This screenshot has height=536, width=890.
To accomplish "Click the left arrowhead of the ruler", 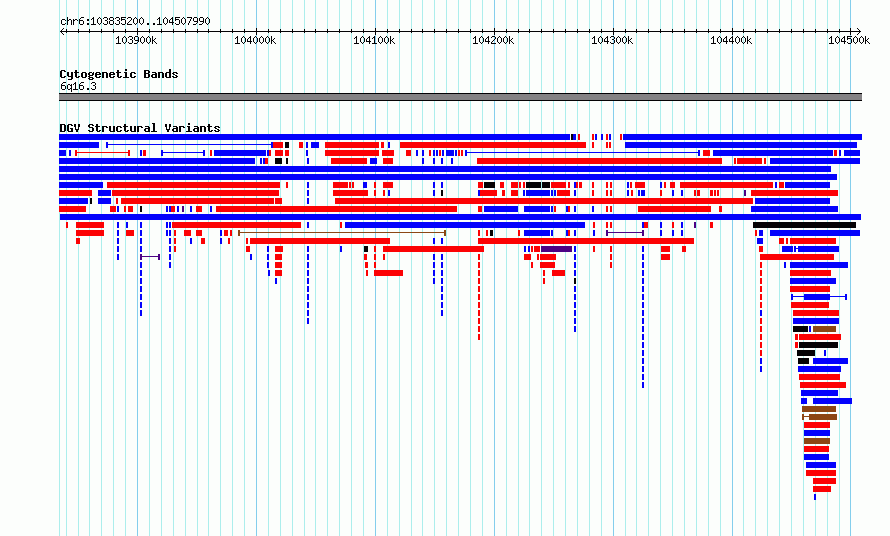I will tap(62, 31).
